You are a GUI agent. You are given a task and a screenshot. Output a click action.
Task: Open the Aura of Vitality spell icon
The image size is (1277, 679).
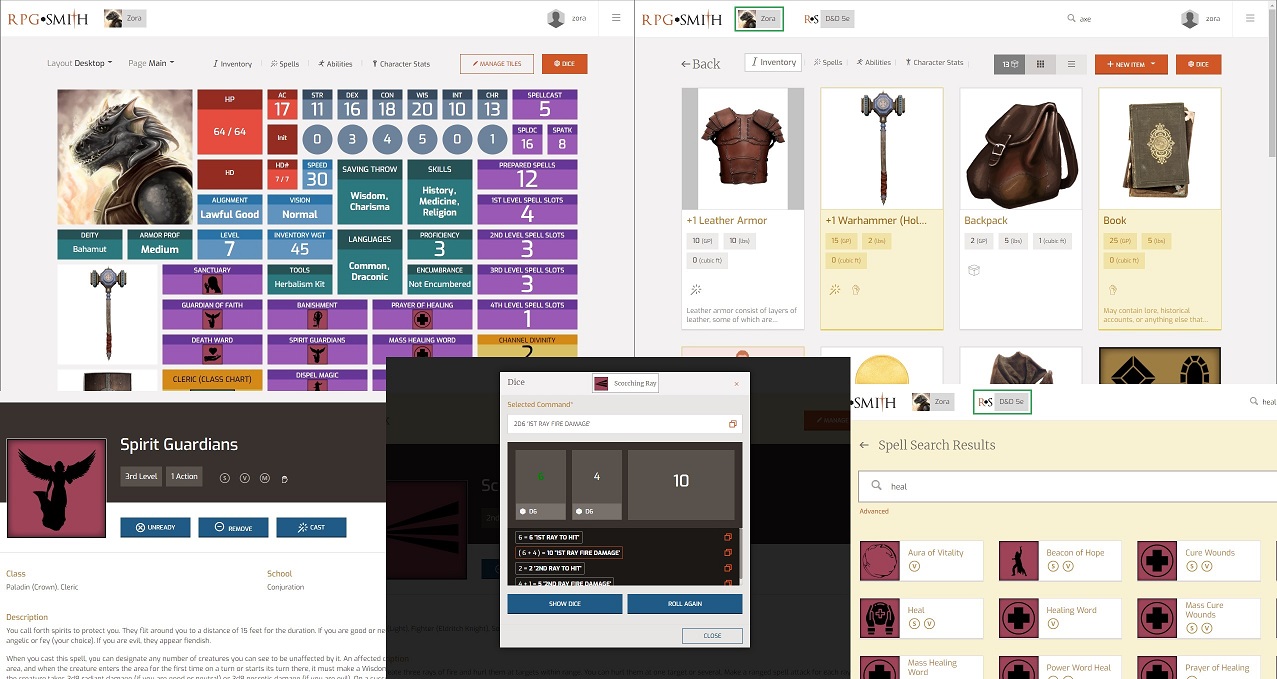pyautogui.click(x=879, y=561)
